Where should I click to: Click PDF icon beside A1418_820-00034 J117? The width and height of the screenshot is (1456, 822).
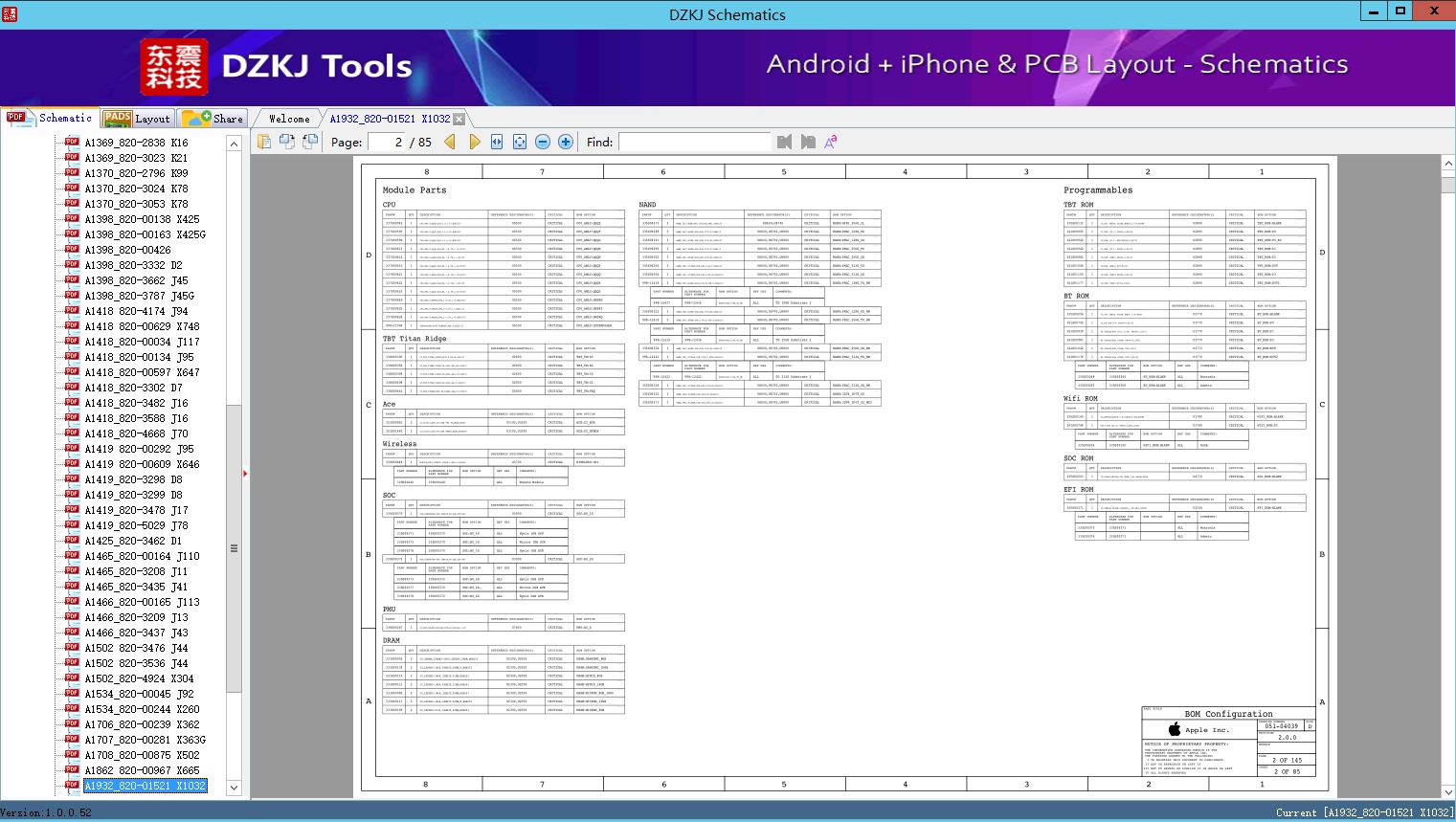point(72,342)
